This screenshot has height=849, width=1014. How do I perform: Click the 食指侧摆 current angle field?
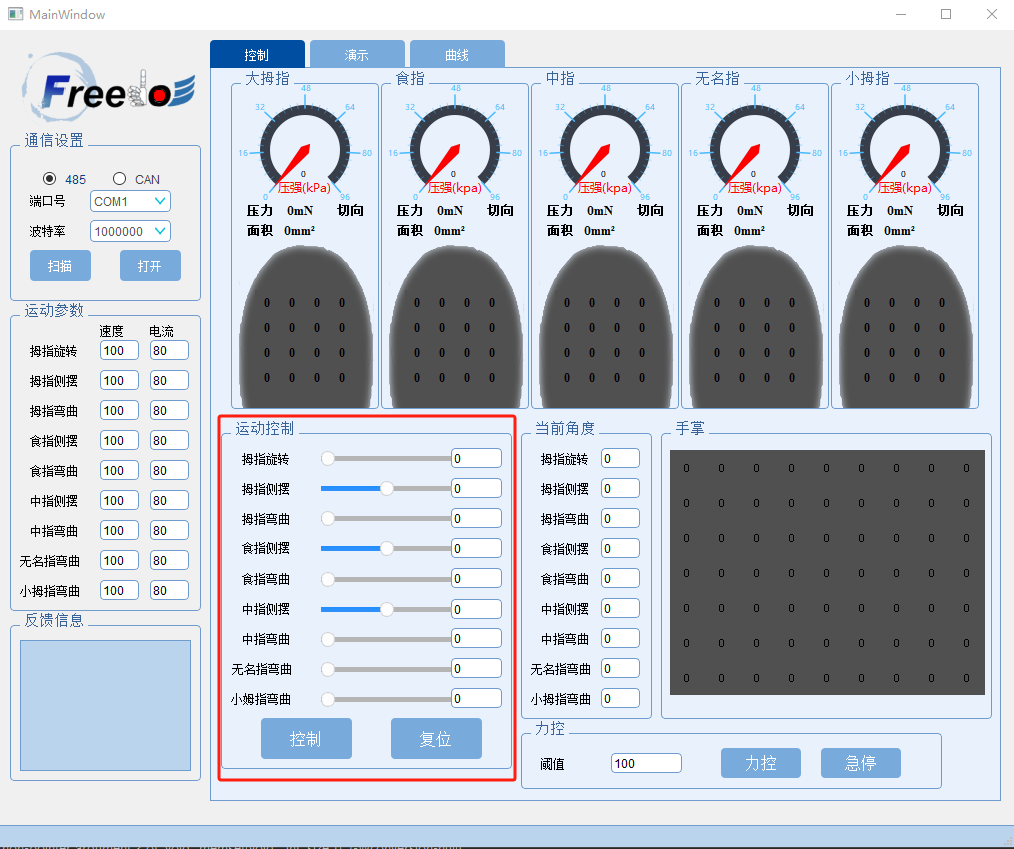[620, 548]
